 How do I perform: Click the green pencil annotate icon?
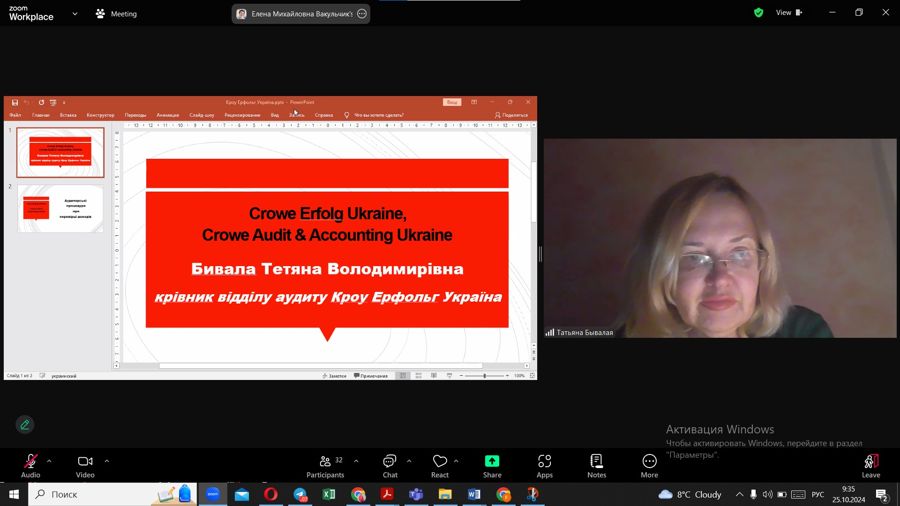click(25, 425)
